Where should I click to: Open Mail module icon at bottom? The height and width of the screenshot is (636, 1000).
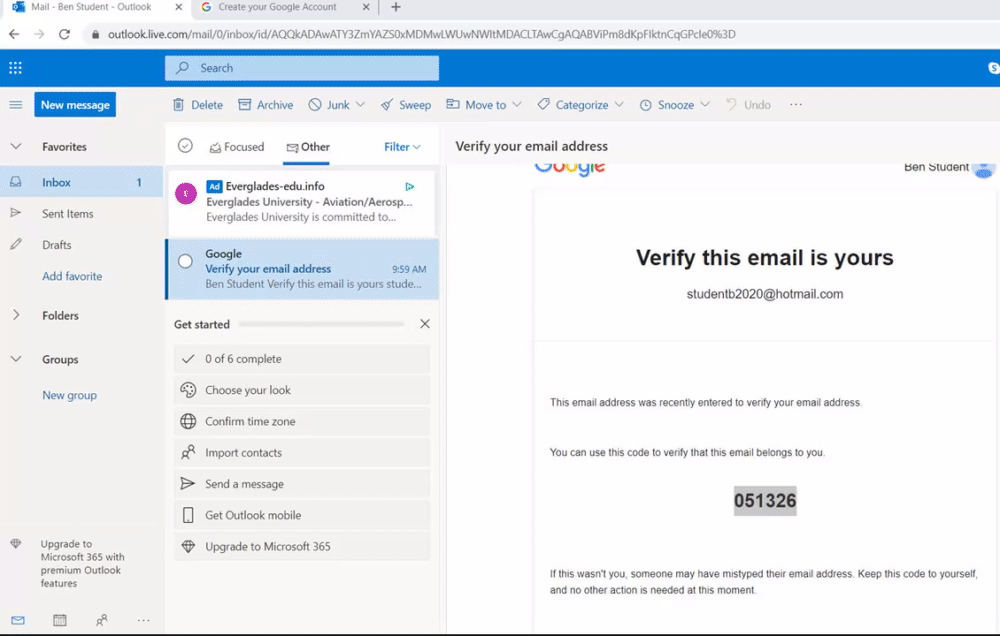coord(18,620)
